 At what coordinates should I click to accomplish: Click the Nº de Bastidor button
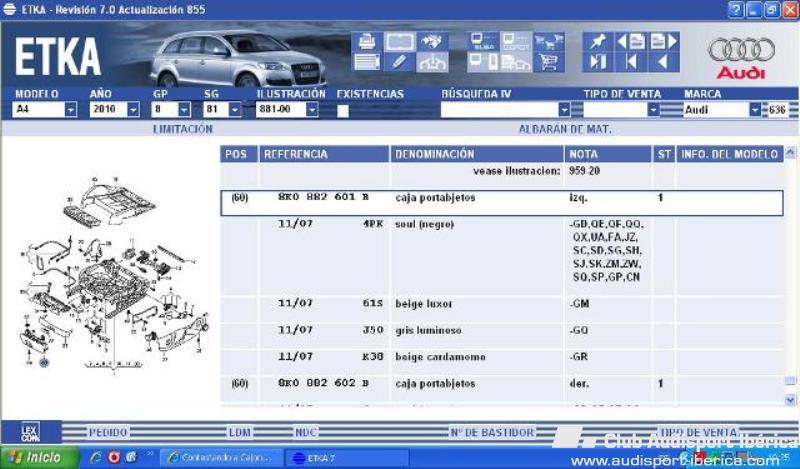point(492,433)
